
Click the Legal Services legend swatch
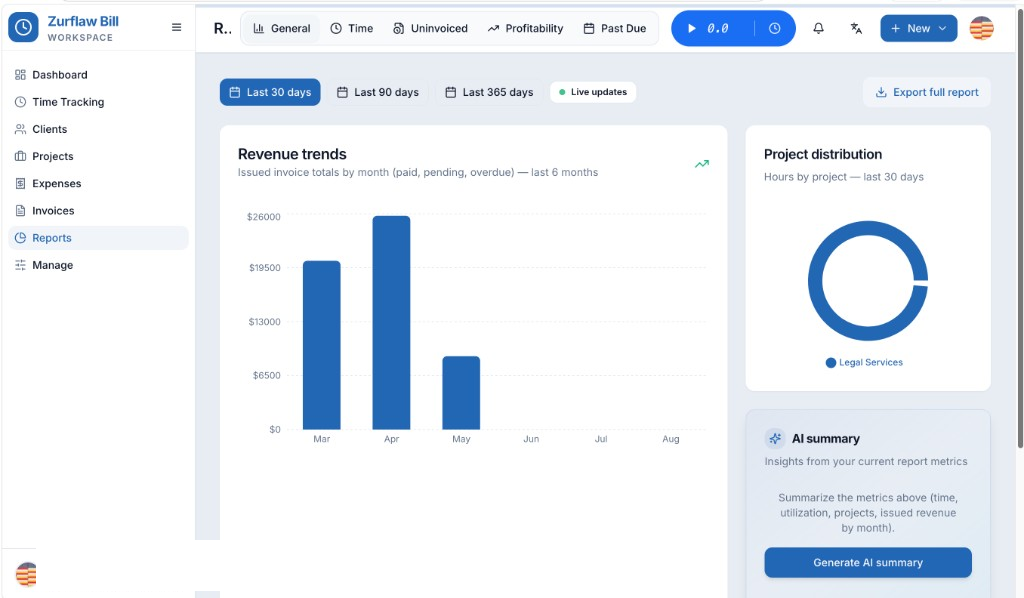[831, 363]
